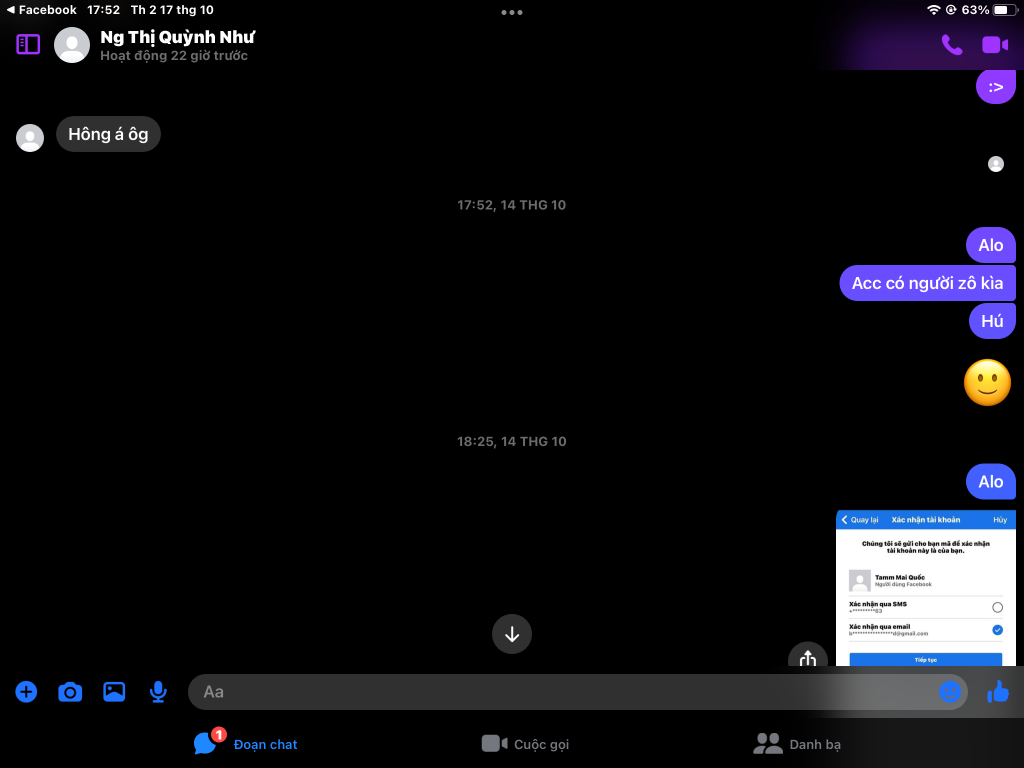Open Ng Thị Quỳnh Như profile header
The height and width of the screenshot is (768, 1024).
click(x=176, y=45)
